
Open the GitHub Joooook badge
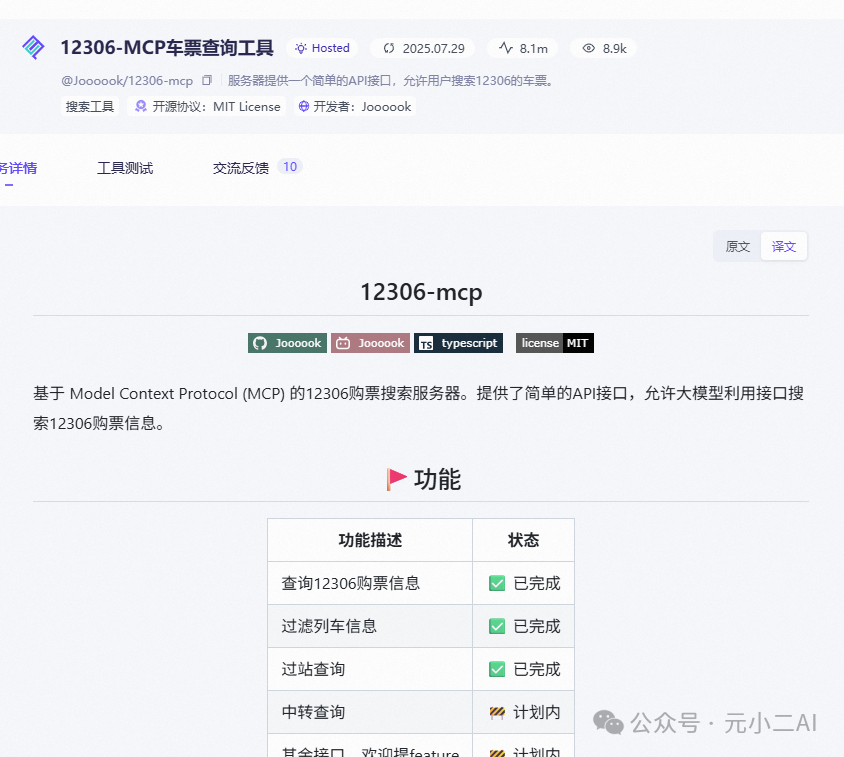click(x=287, y=343)
